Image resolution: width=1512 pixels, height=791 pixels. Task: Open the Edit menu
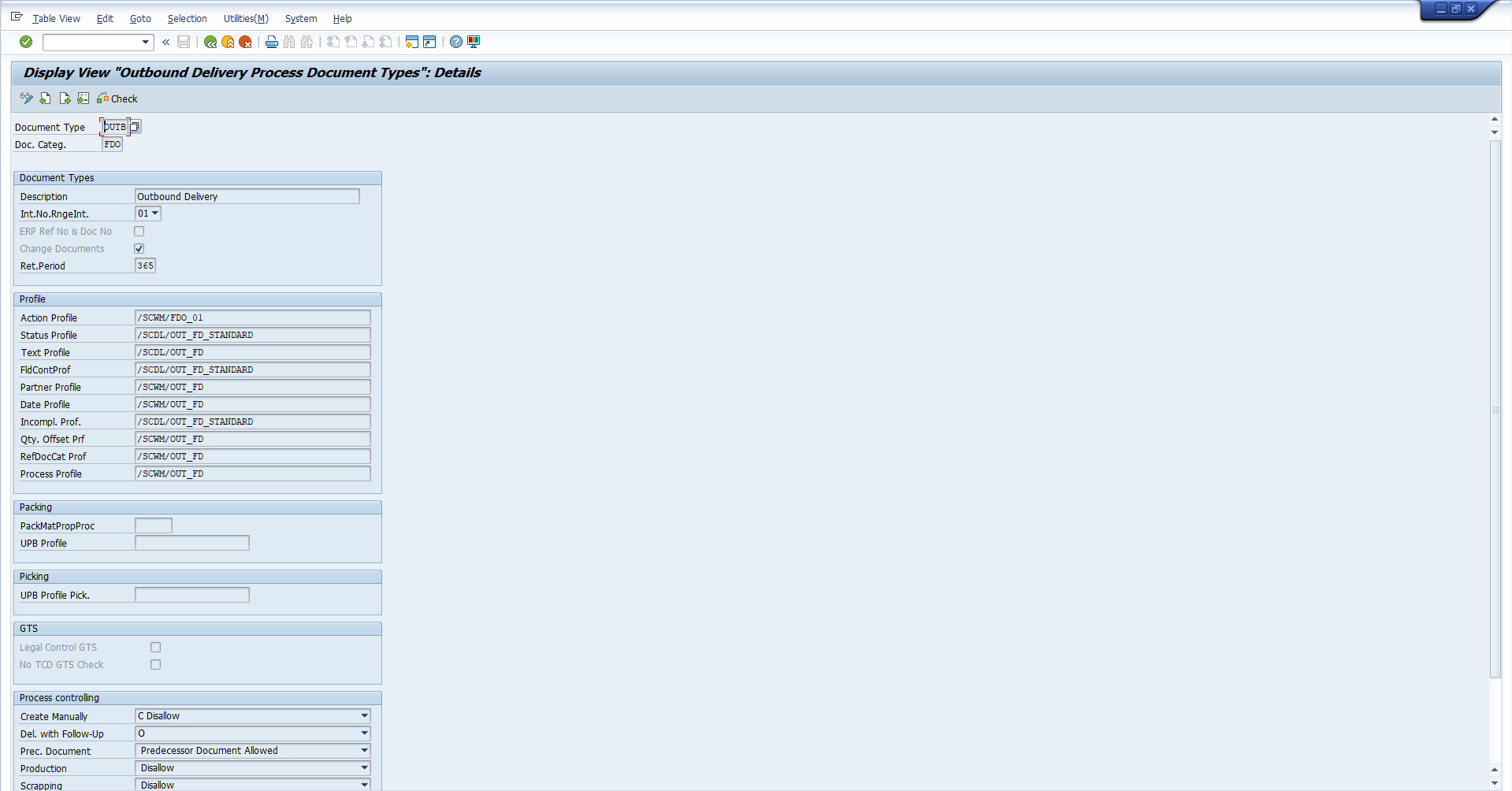(105, 18)
